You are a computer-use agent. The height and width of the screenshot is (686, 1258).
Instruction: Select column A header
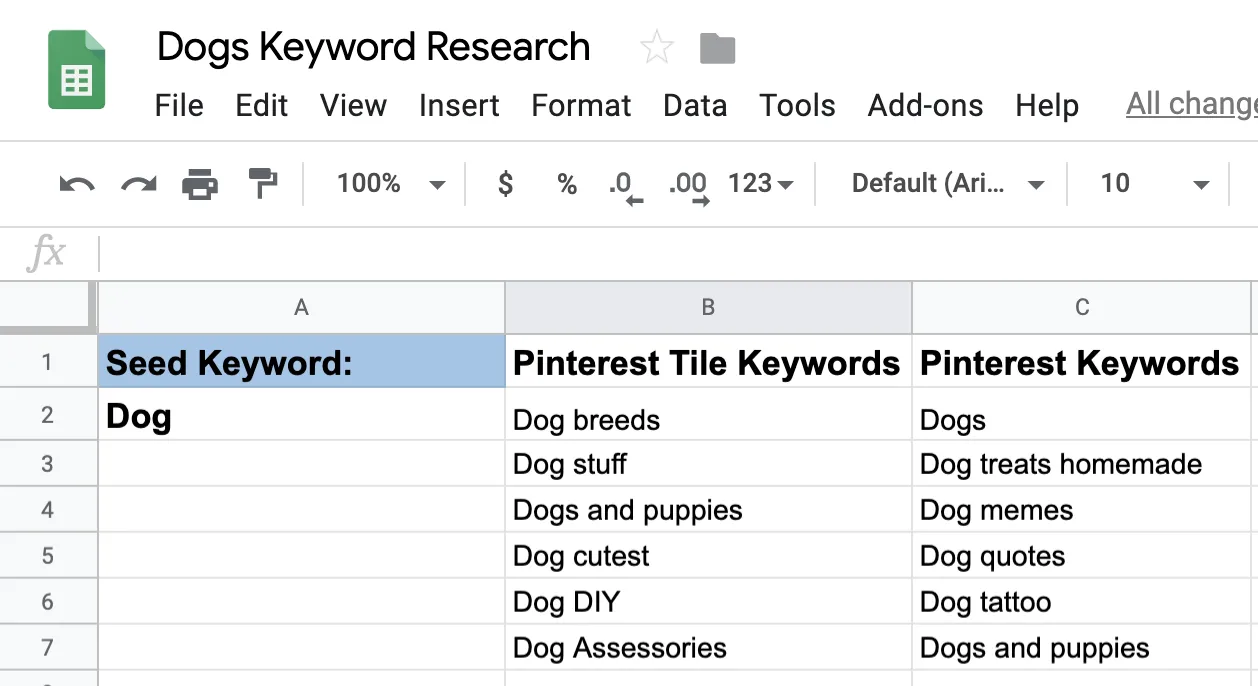pyautogui.click(x=301, y=308)
